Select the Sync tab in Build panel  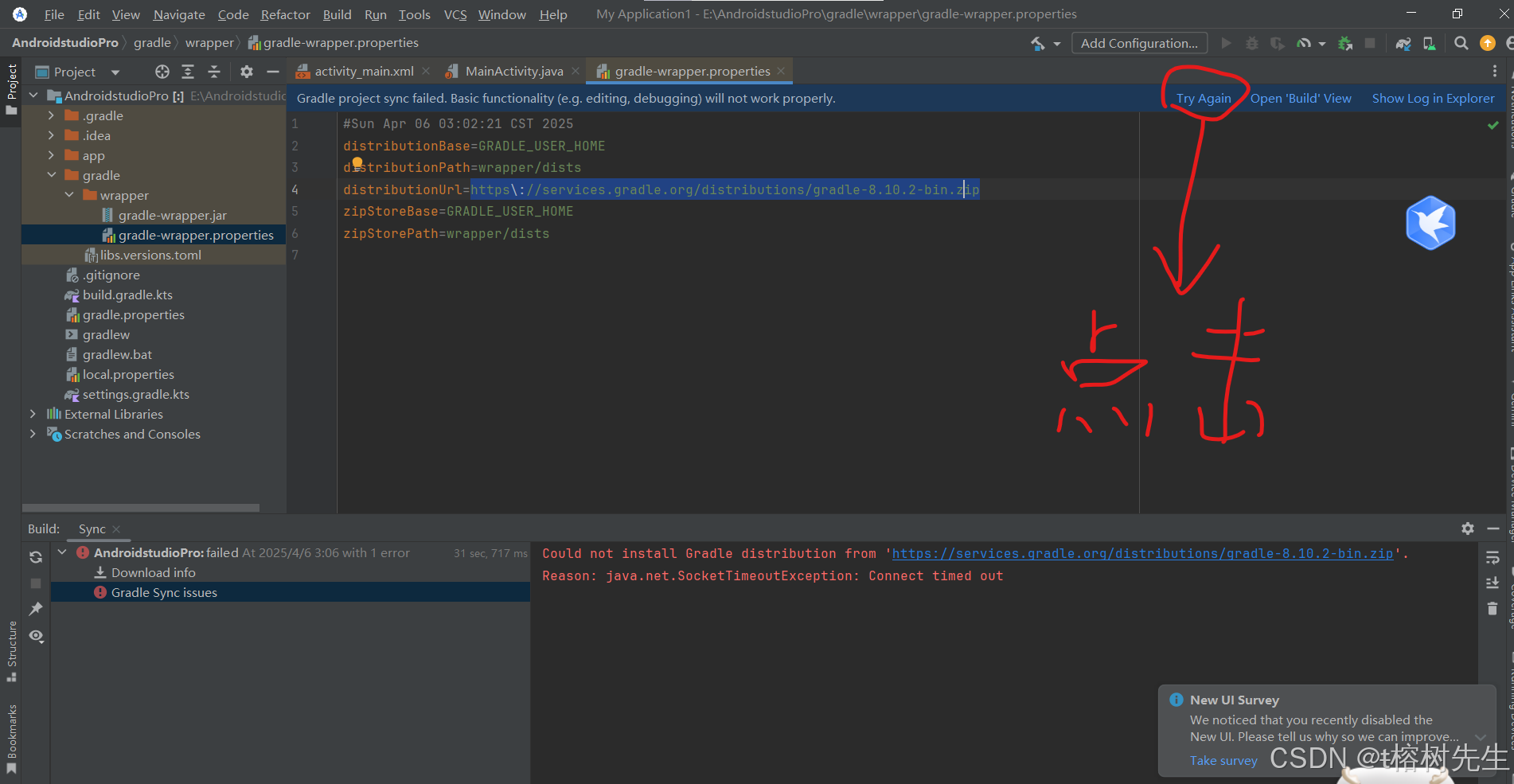tap(92, 529)
